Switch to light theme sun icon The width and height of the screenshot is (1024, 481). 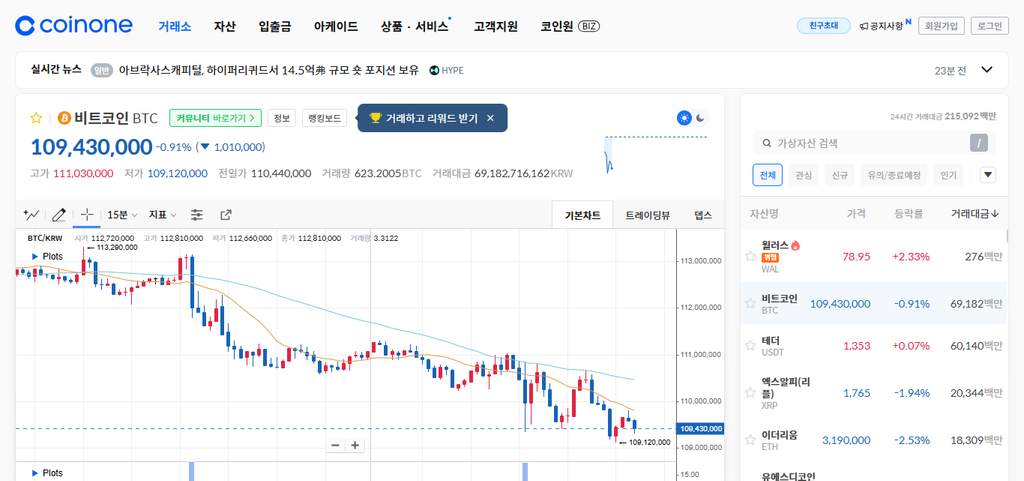coord(684,118)
